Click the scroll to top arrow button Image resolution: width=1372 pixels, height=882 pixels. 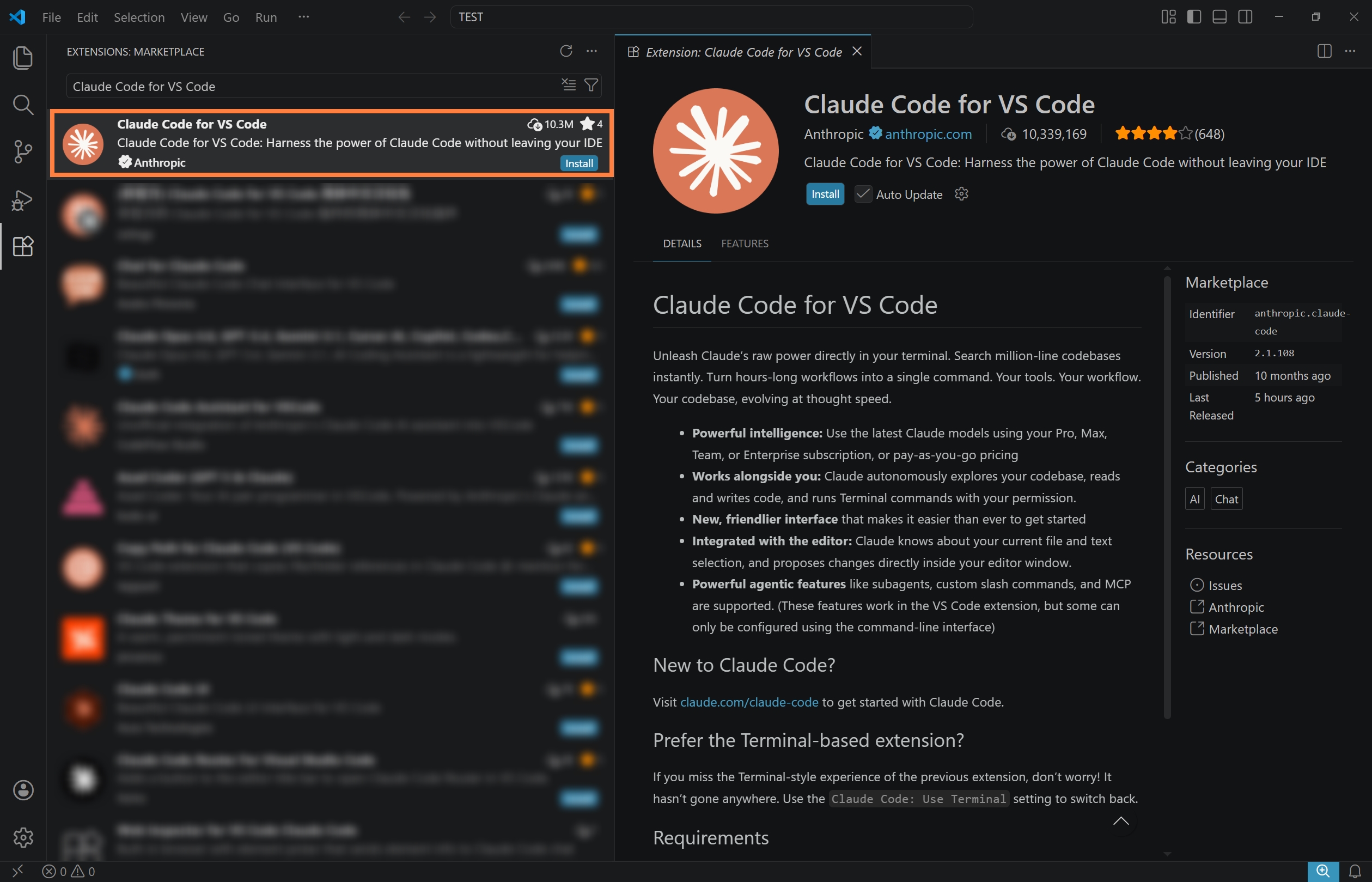(1120, 822)
